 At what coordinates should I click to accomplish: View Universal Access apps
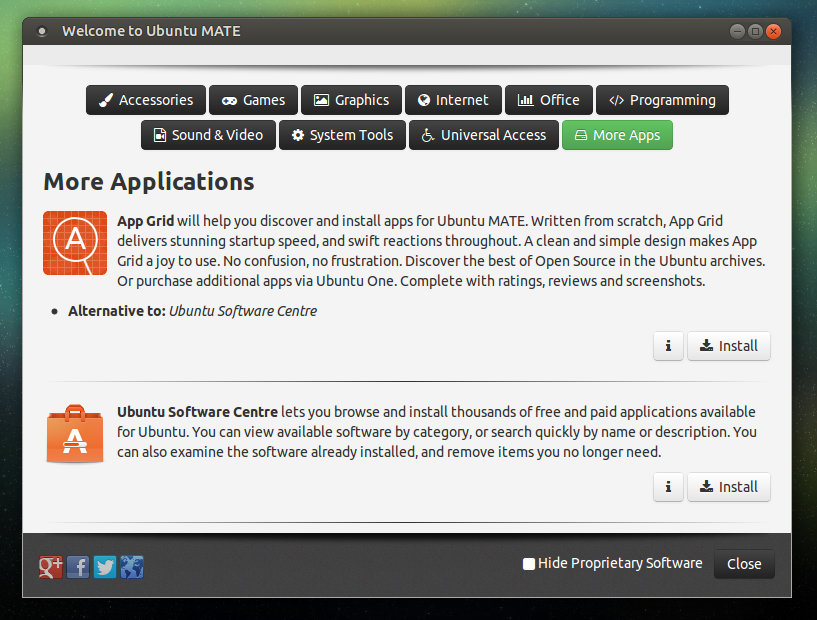[483, 134]
